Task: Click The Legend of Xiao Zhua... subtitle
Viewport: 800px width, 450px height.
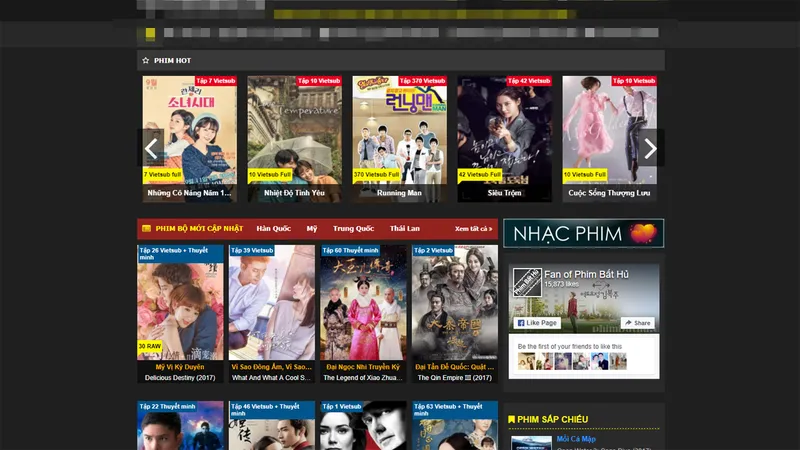Action: tap(363, 378)
